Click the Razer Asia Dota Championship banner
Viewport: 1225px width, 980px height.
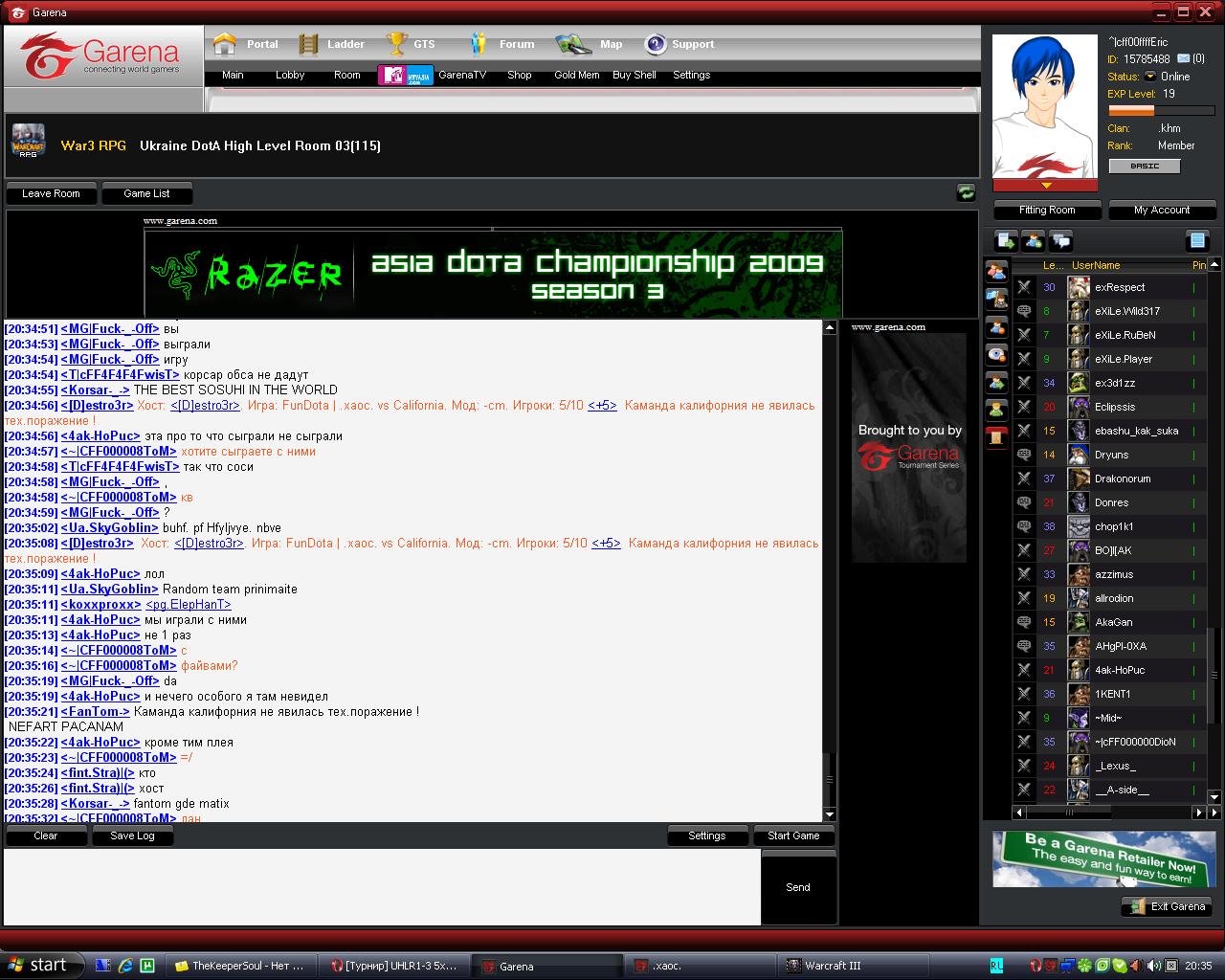(494, 274)
